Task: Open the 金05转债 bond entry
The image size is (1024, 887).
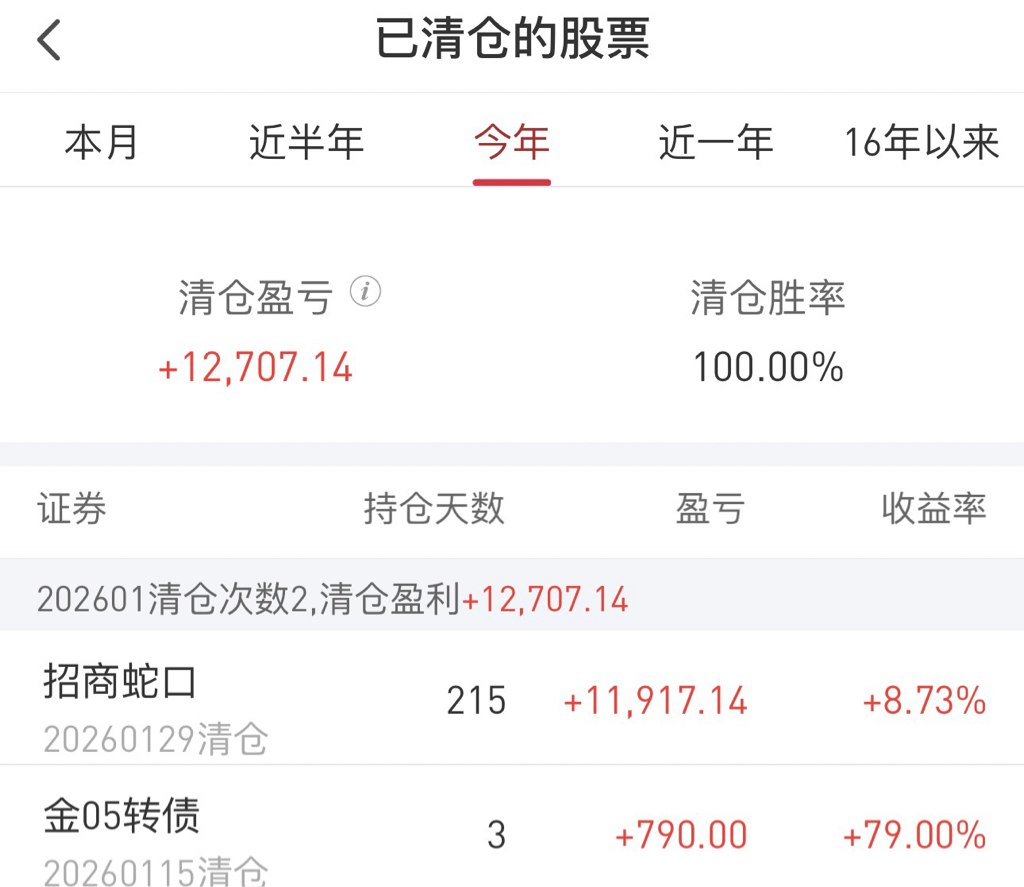Action: pos(512,827)
